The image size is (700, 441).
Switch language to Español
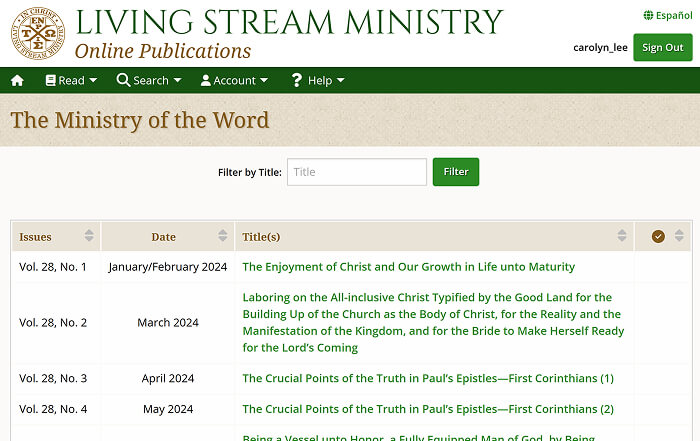[668, 15]
